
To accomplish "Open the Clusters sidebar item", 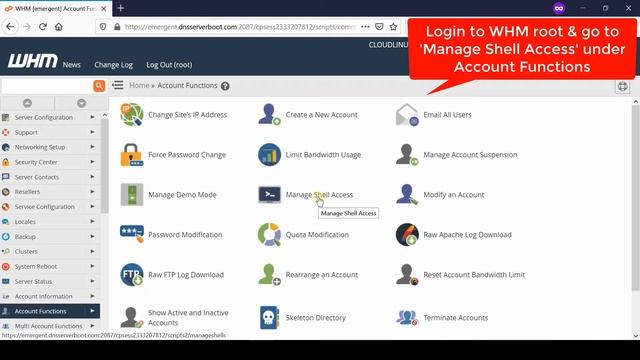I will 50,251.
